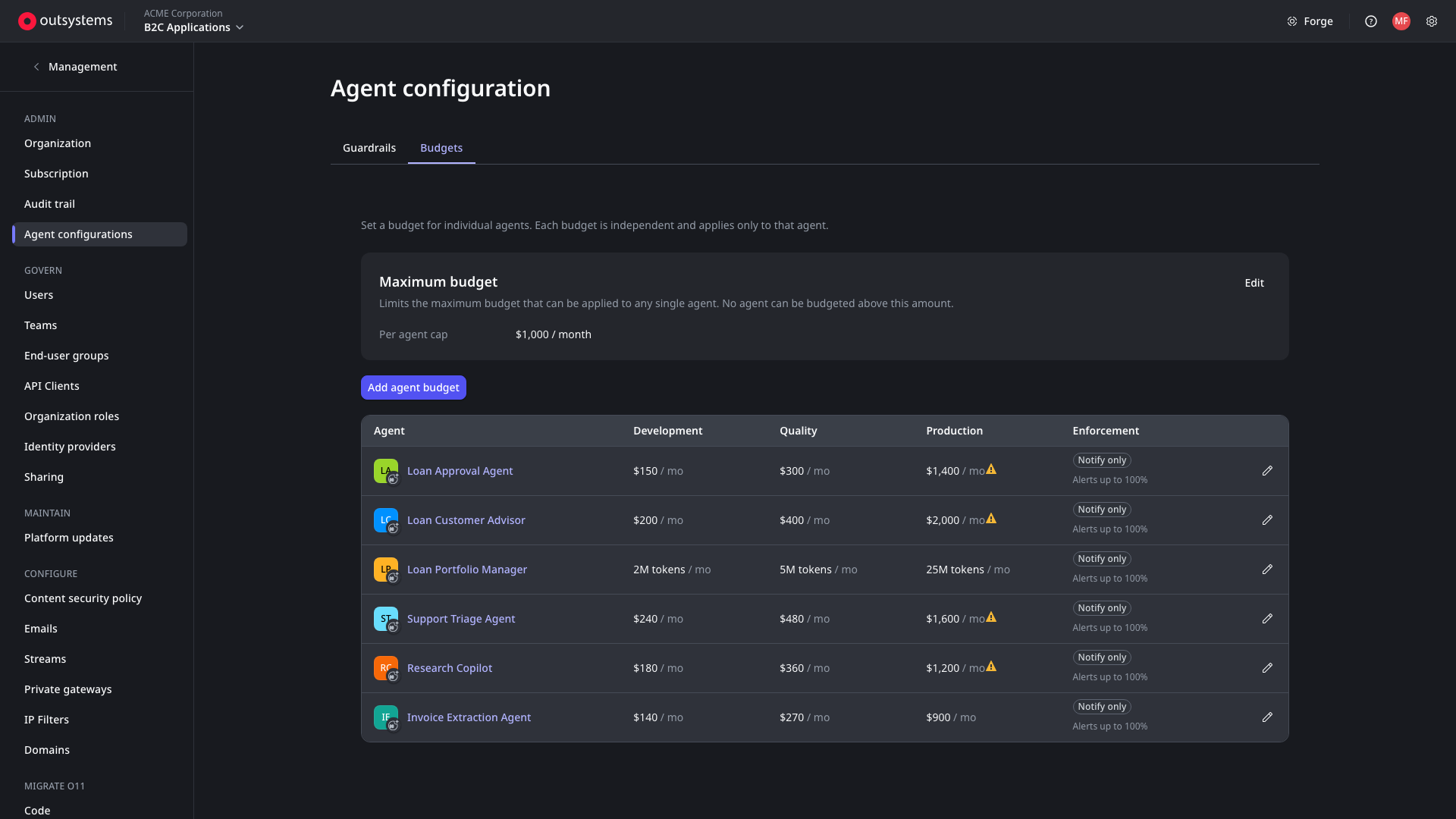1456x819 pixels.
Task: Click Edit on Maximum budget card
Action: tap(1254, 283)
